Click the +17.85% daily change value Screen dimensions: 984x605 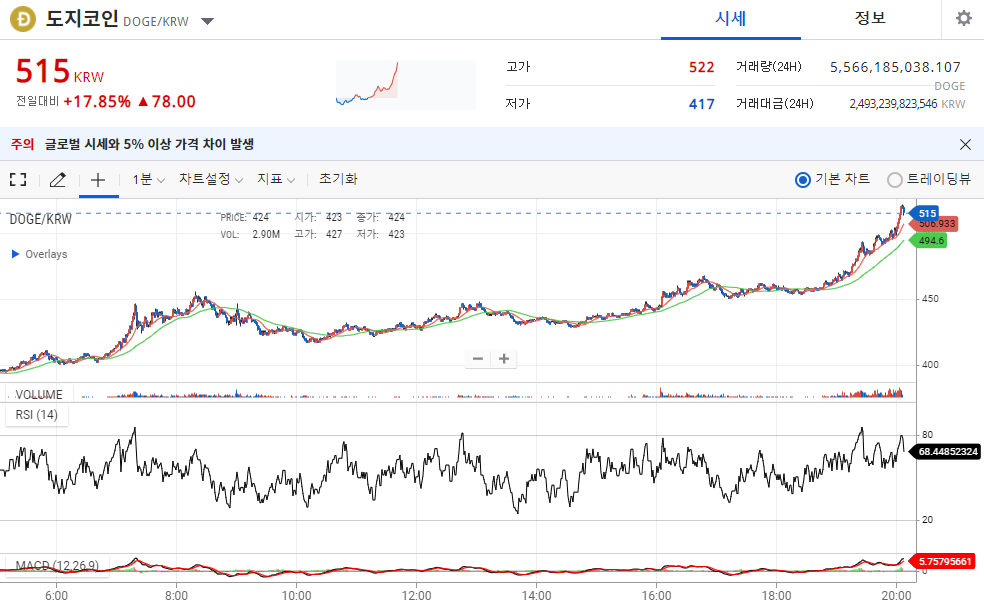97,102
